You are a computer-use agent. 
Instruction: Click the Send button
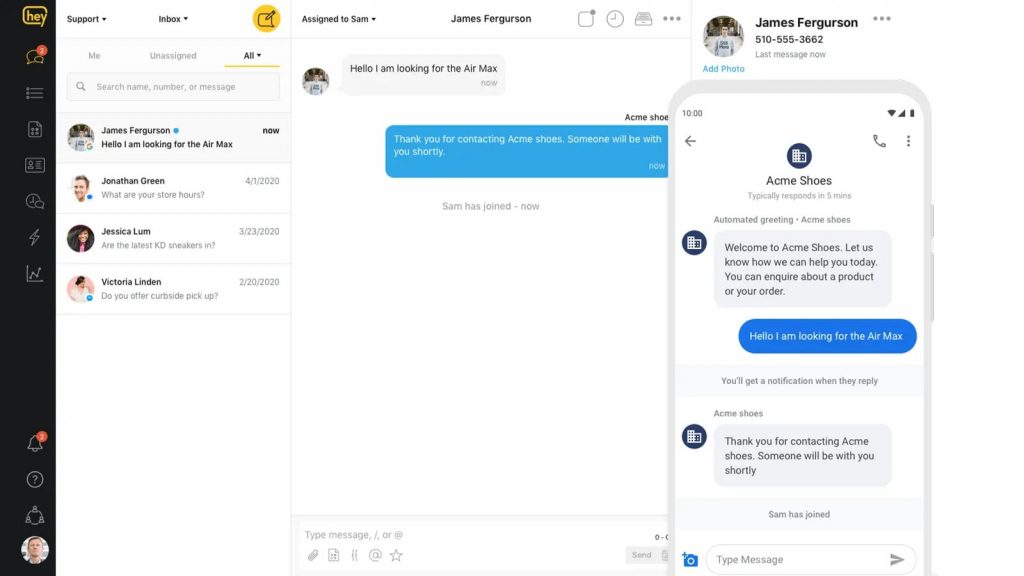tap(642, 555)
